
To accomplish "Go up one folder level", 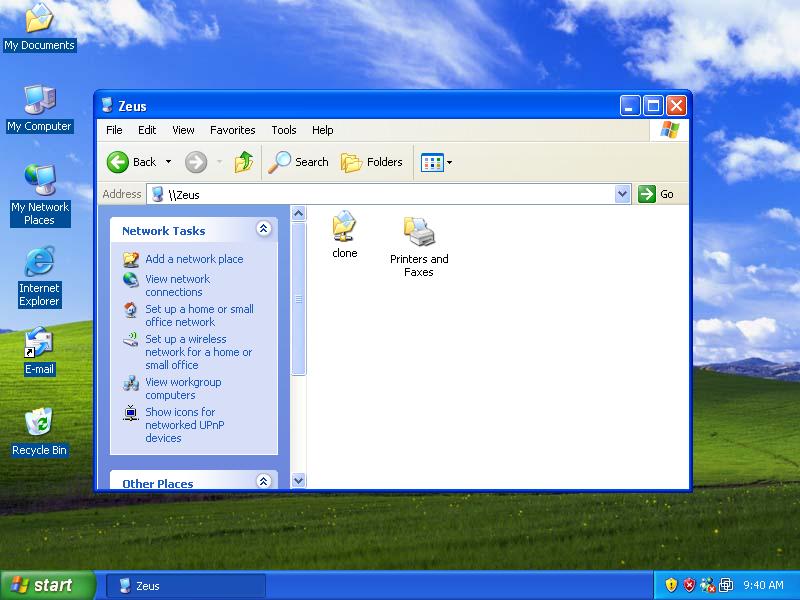I will [244, 162].
